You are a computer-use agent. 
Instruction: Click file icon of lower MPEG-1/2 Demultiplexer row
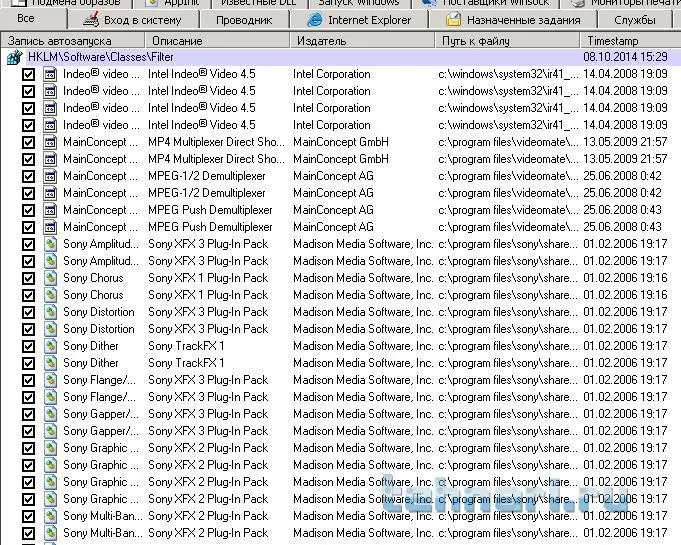tap(50, 193)
